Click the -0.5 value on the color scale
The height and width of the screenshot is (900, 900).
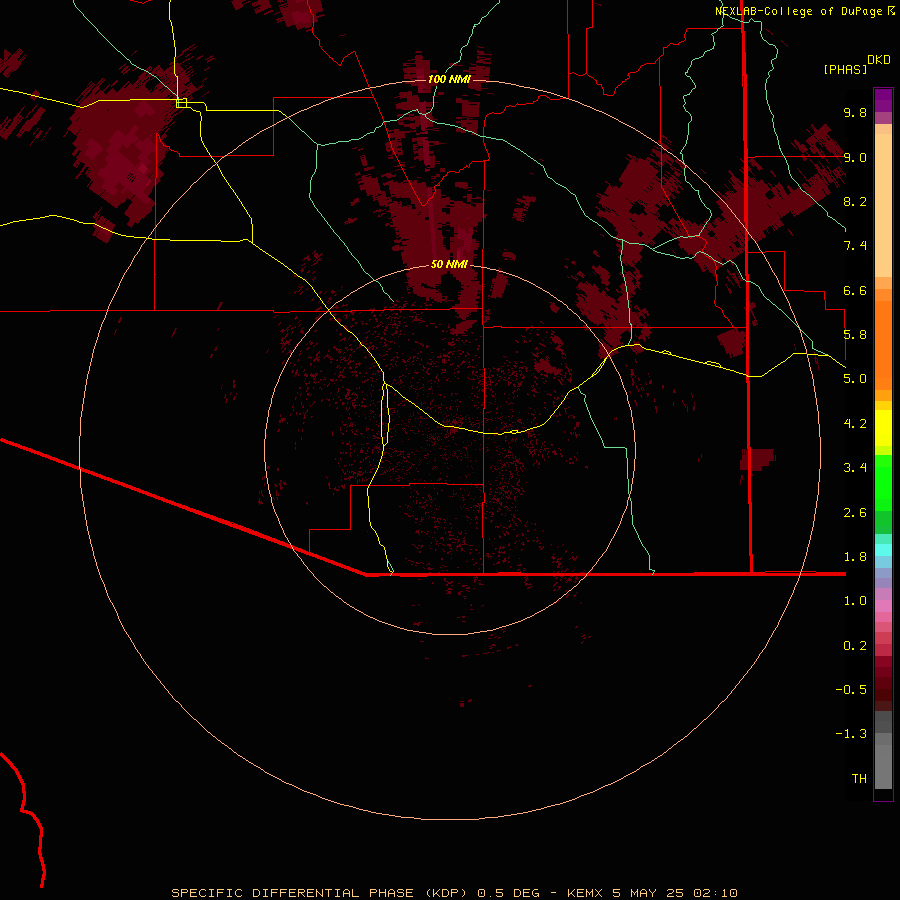(852, 690)
